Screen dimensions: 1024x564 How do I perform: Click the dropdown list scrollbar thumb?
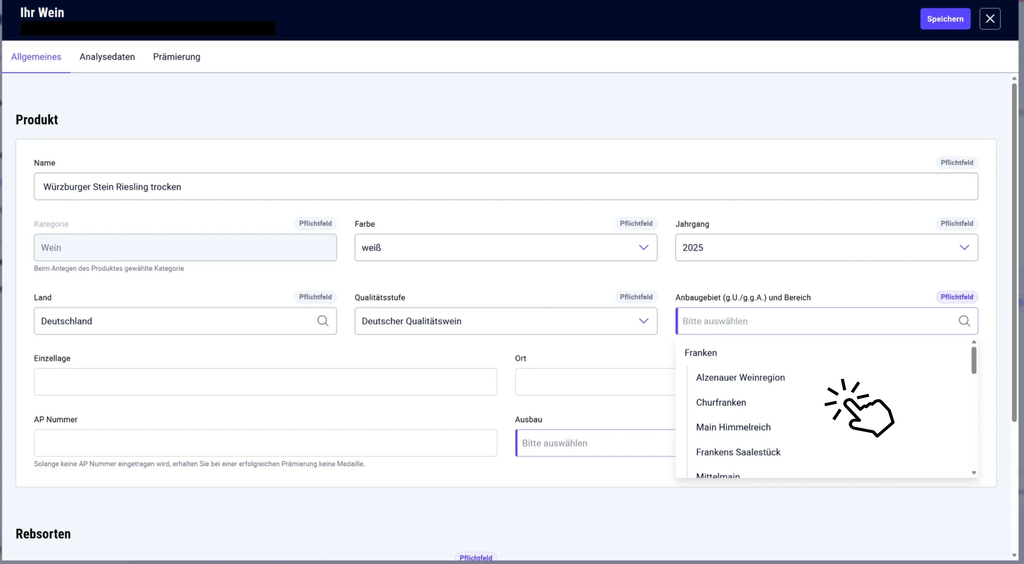point(974,360)
